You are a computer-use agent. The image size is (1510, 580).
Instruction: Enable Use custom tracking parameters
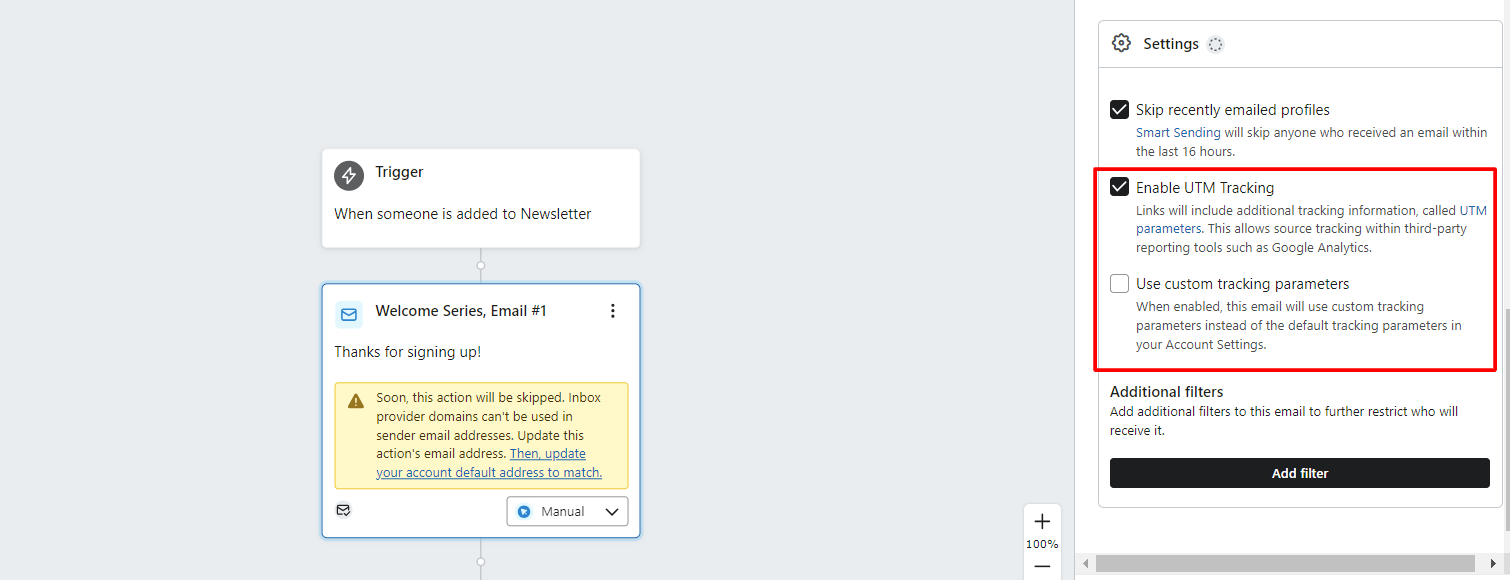click(1120, 283)
